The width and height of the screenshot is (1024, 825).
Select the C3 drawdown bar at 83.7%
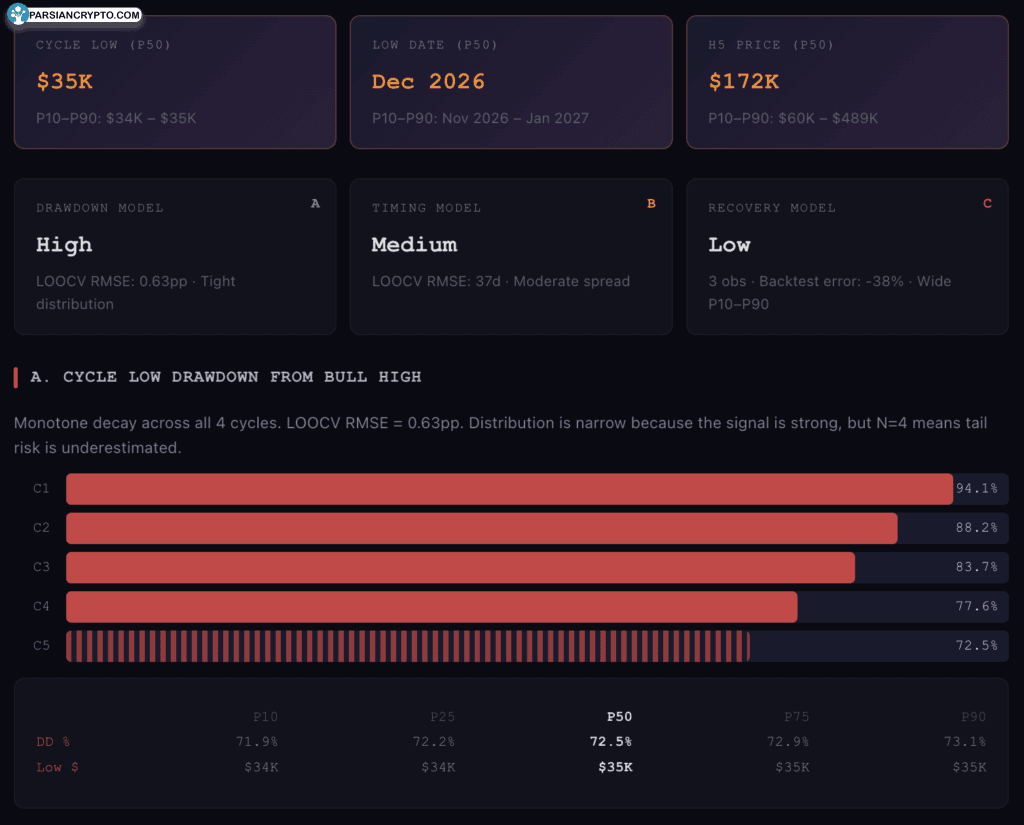coord(460,567)
